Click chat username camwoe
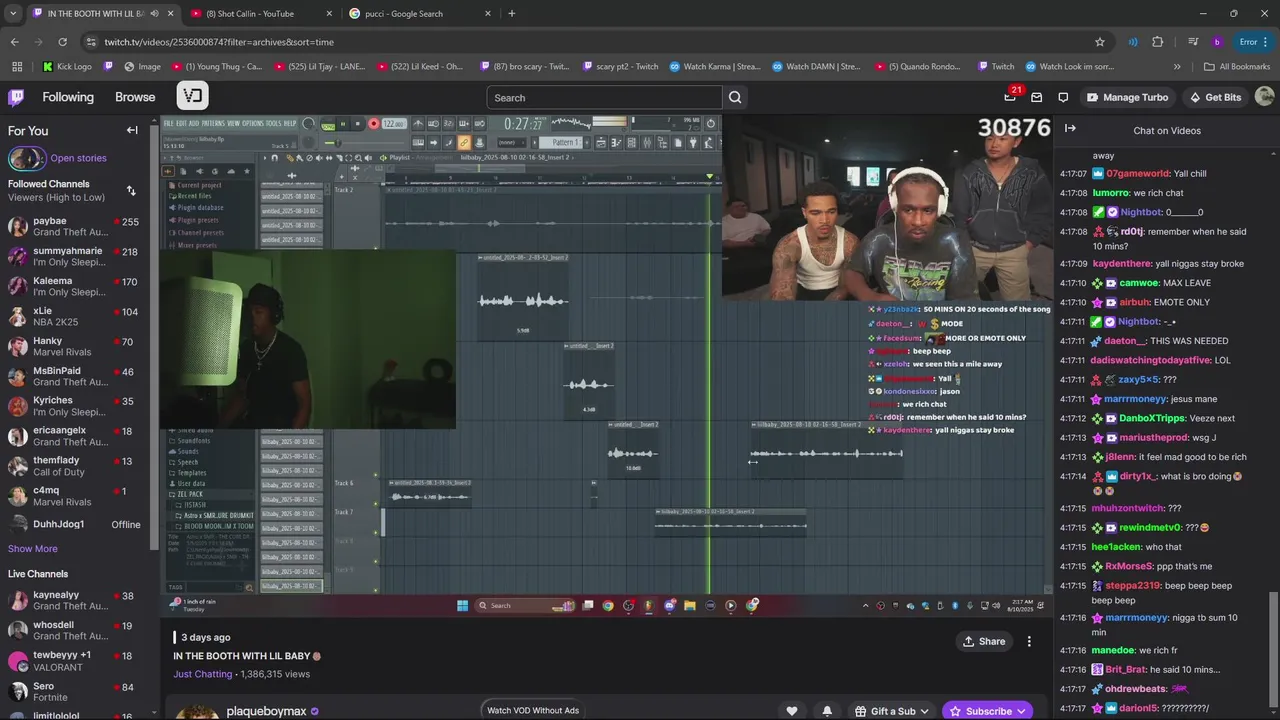The height and width of the screenshot is (720, 1280). coord(1137,283)
